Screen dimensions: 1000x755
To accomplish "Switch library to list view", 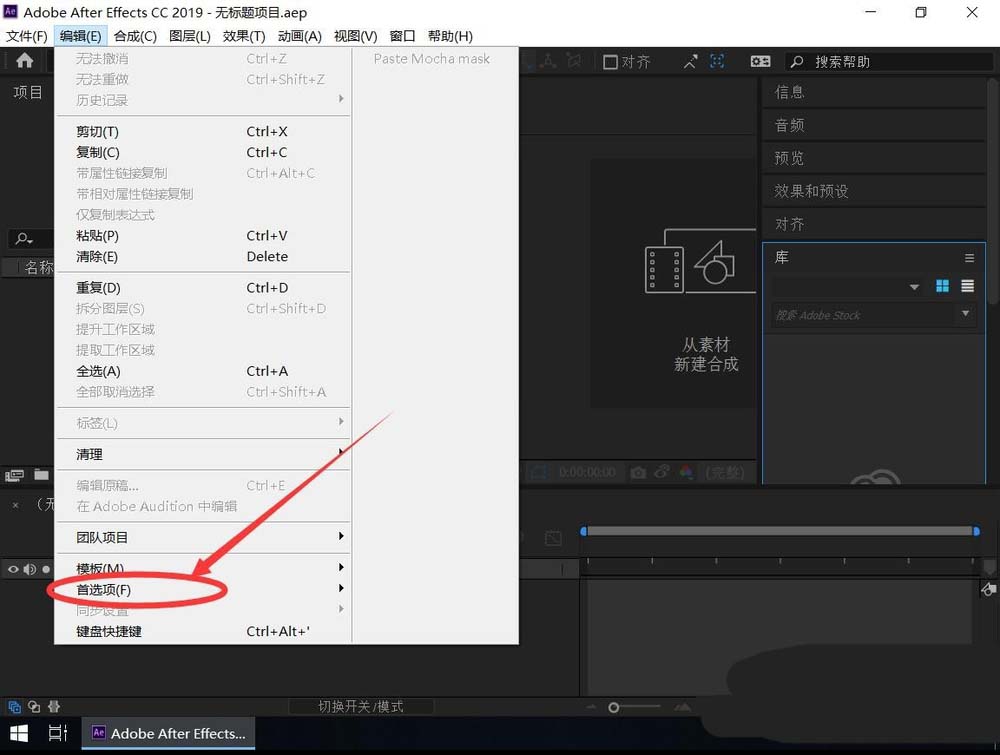I will 967,286.
